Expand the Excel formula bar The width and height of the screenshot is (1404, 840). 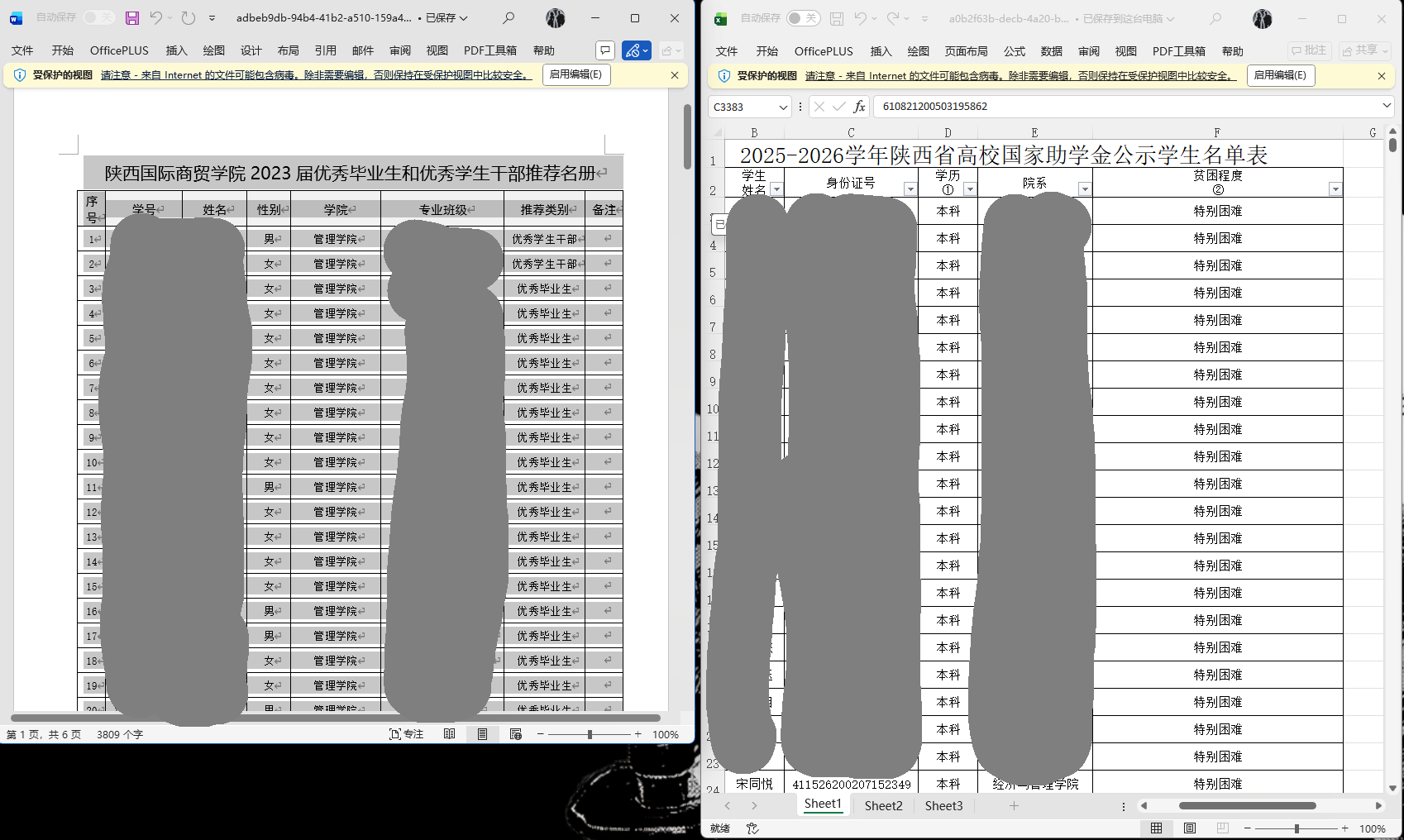tap(1387, 106)
